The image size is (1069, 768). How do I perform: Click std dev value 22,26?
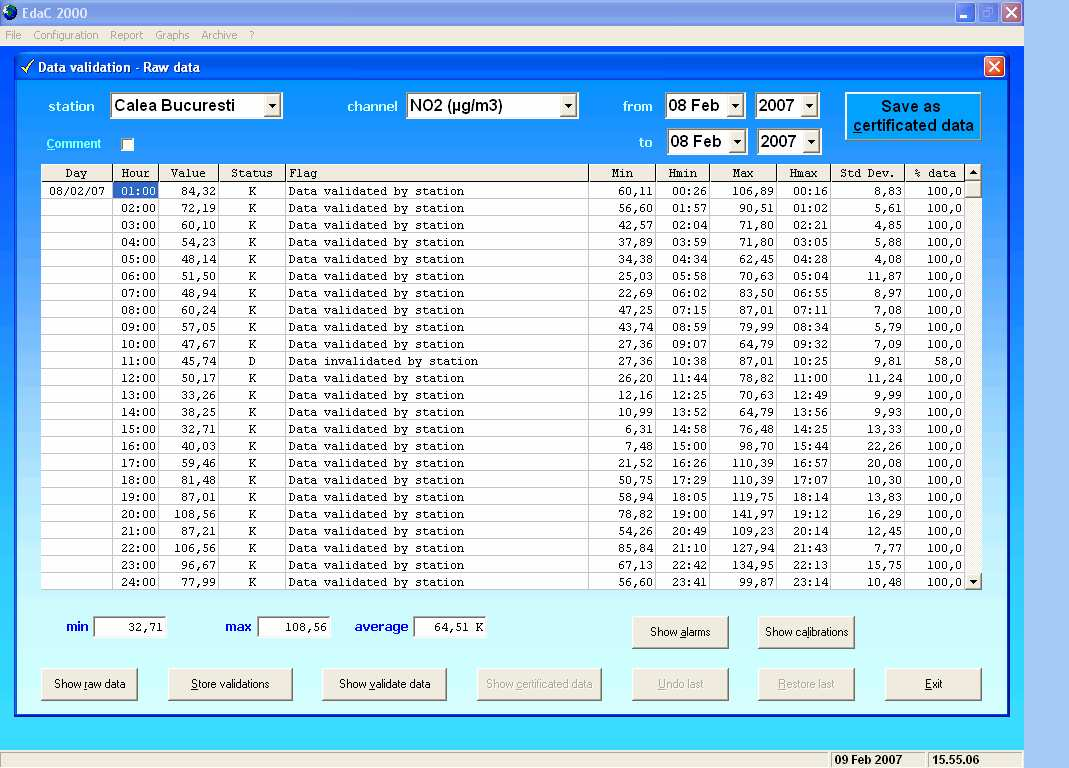click(x=867, y=446)
